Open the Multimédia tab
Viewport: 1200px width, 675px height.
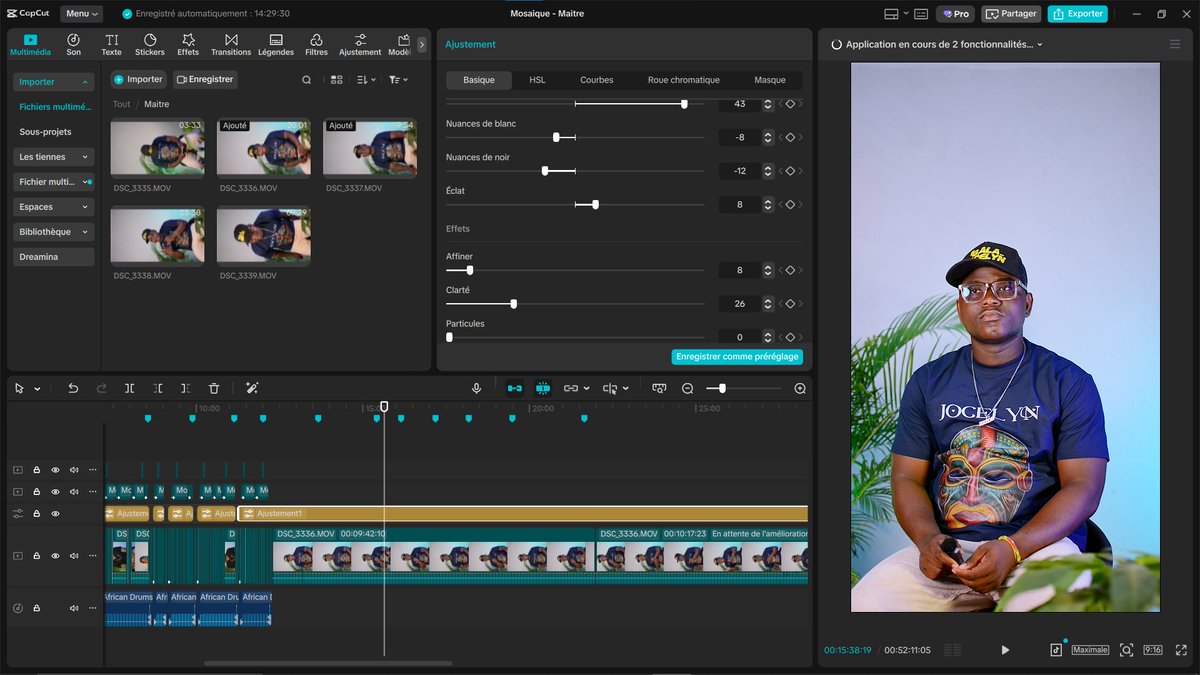click(30, 44)
